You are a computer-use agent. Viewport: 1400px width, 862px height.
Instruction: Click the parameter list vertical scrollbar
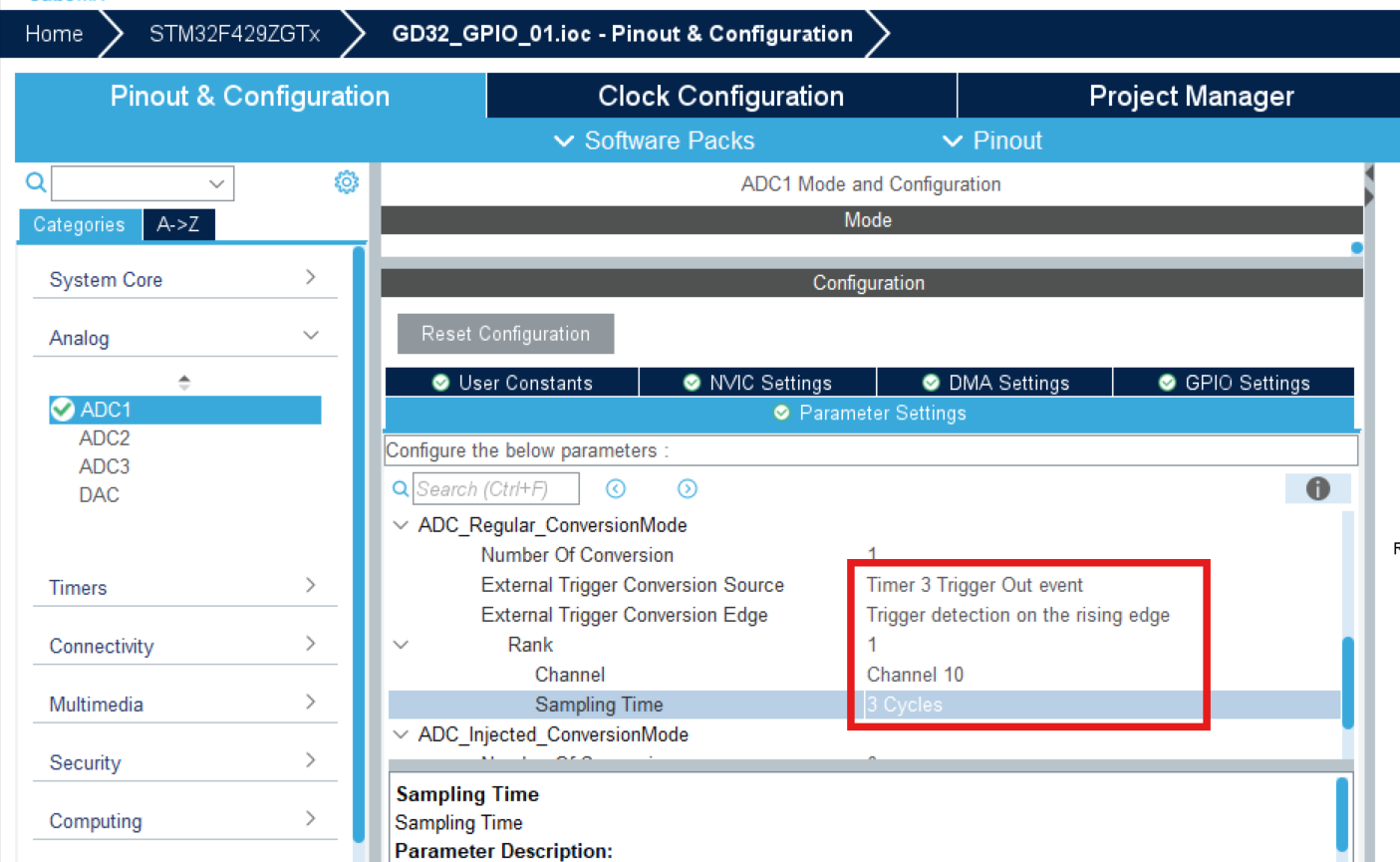1348,683
